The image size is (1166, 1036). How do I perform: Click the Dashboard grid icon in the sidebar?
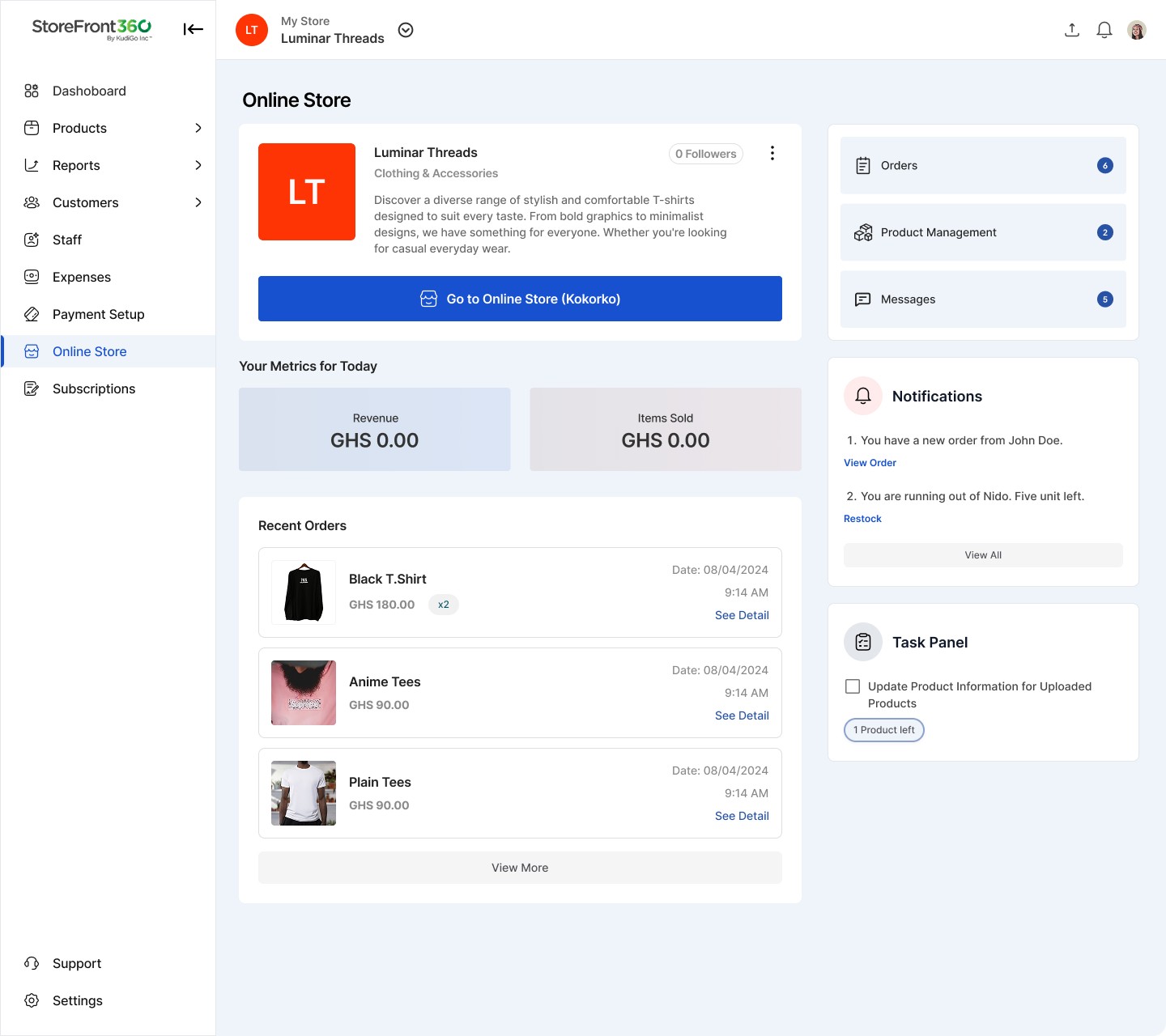[x=32, y=91]
